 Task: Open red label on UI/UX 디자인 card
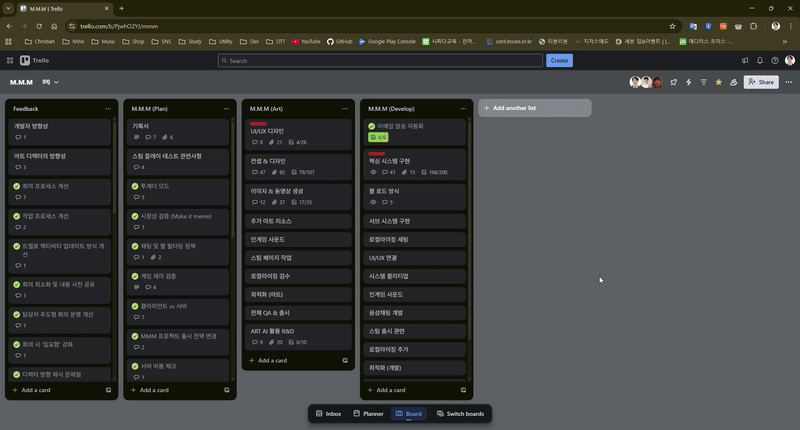click(x=258, y=123)
